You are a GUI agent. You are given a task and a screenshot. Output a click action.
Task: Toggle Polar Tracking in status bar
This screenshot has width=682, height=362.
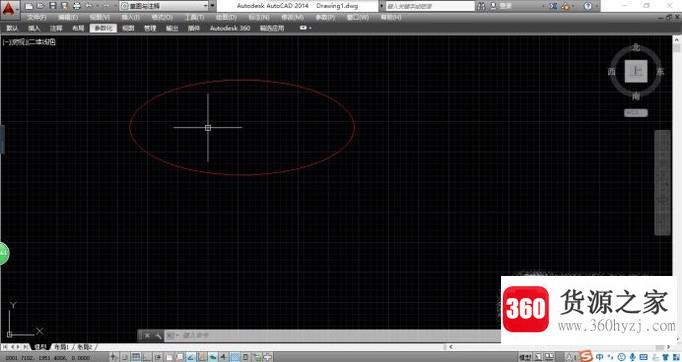point(158,357)
